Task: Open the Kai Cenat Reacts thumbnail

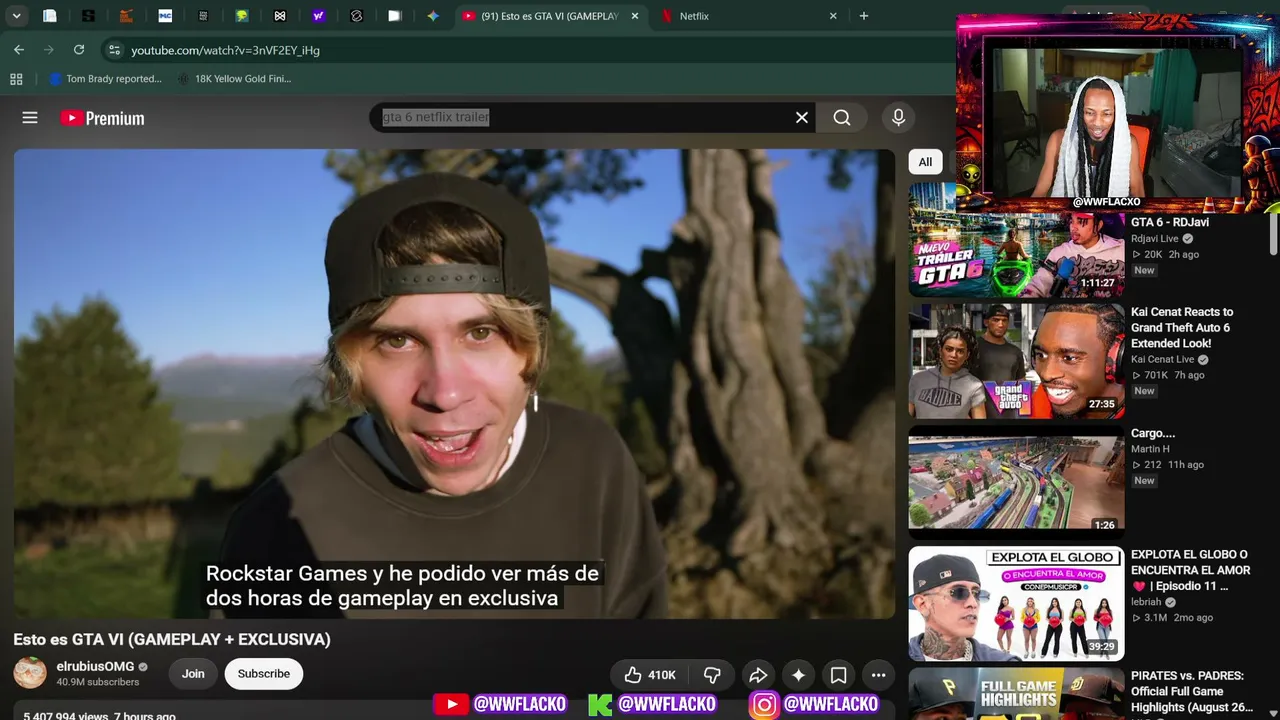Action: [x=1016, y=361]
